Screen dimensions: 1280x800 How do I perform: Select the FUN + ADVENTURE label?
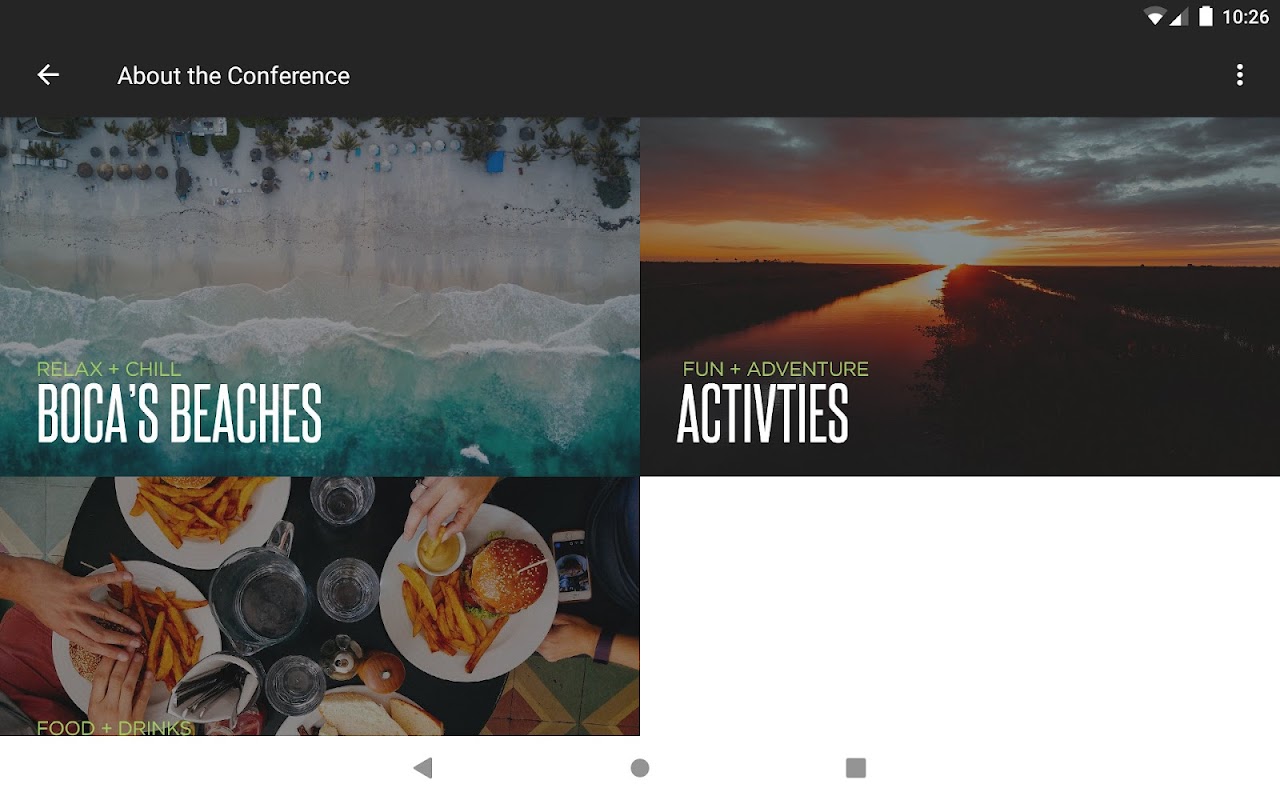point(776,369)
